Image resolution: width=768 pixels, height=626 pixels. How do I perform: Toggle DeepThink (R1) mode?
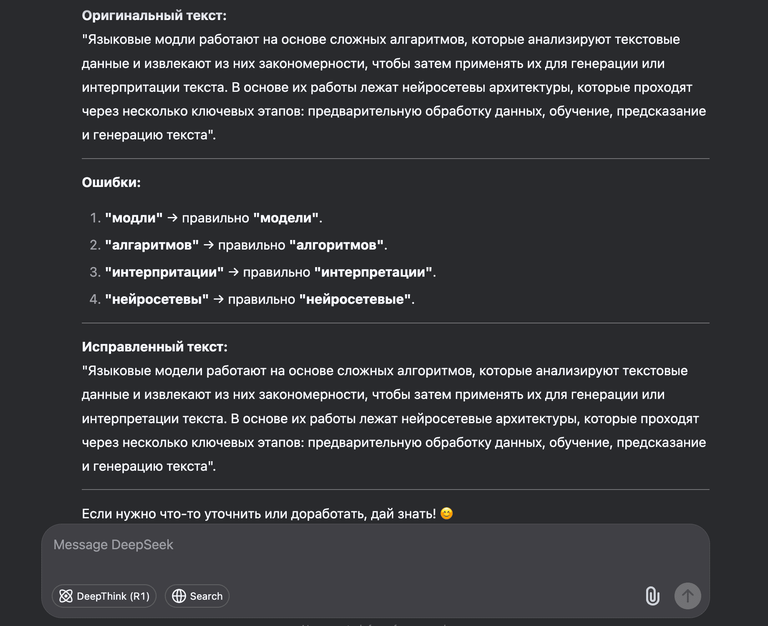[104, 596]
